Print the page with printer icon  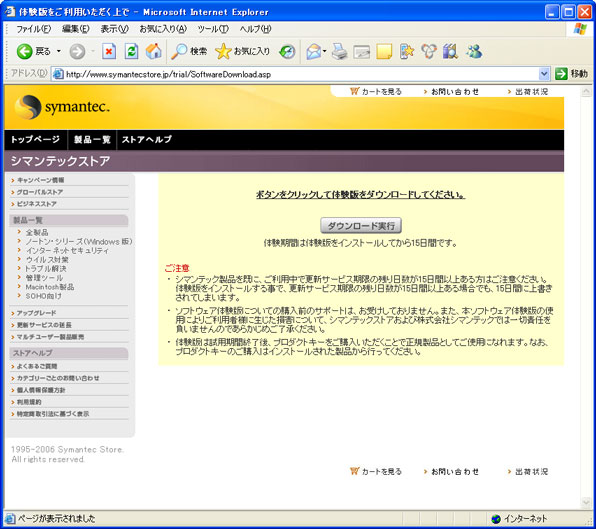[339, 51]
